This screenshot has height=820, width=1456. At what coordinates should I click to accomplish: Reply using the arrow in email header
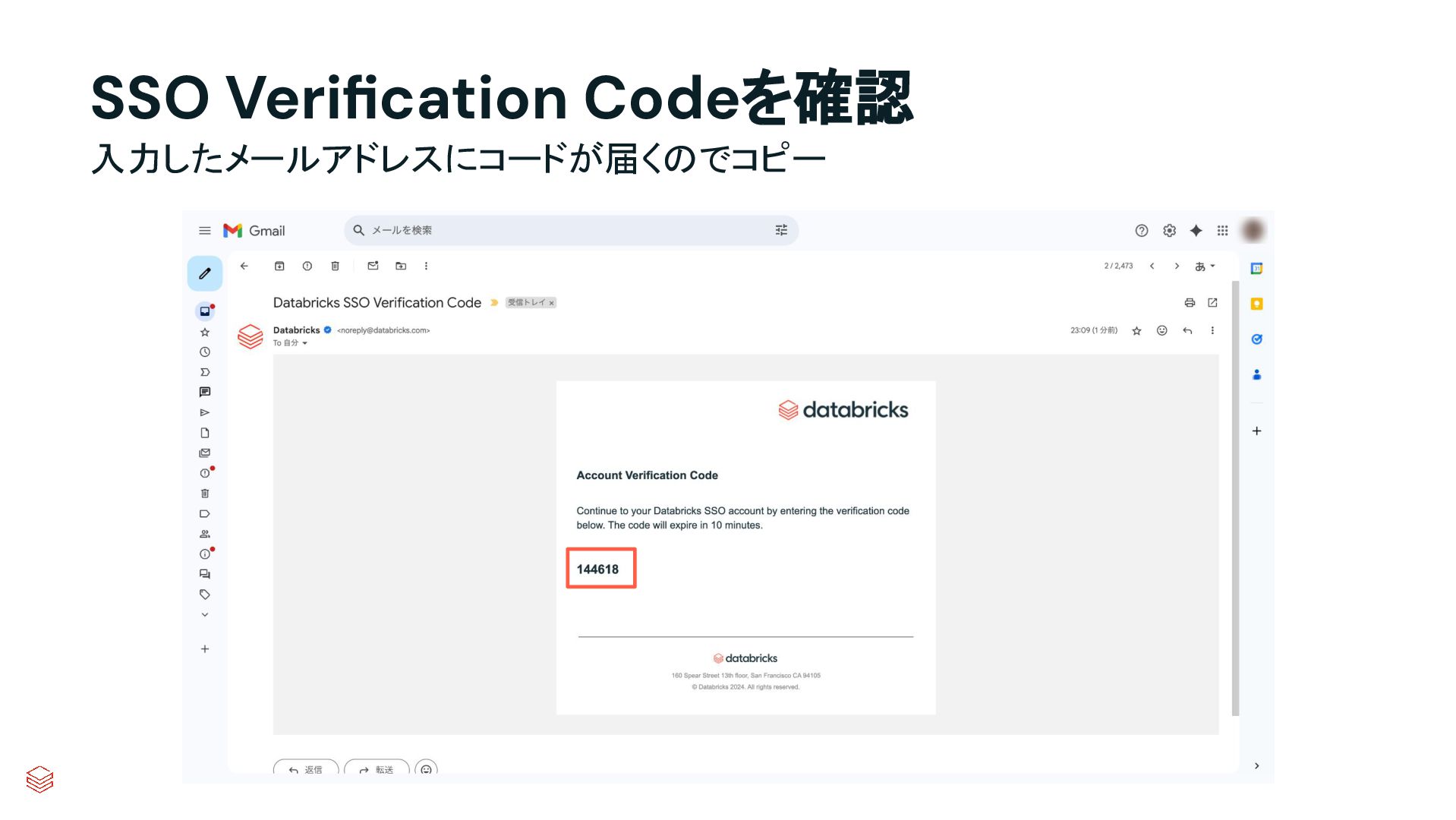(x=1187, y=330)
